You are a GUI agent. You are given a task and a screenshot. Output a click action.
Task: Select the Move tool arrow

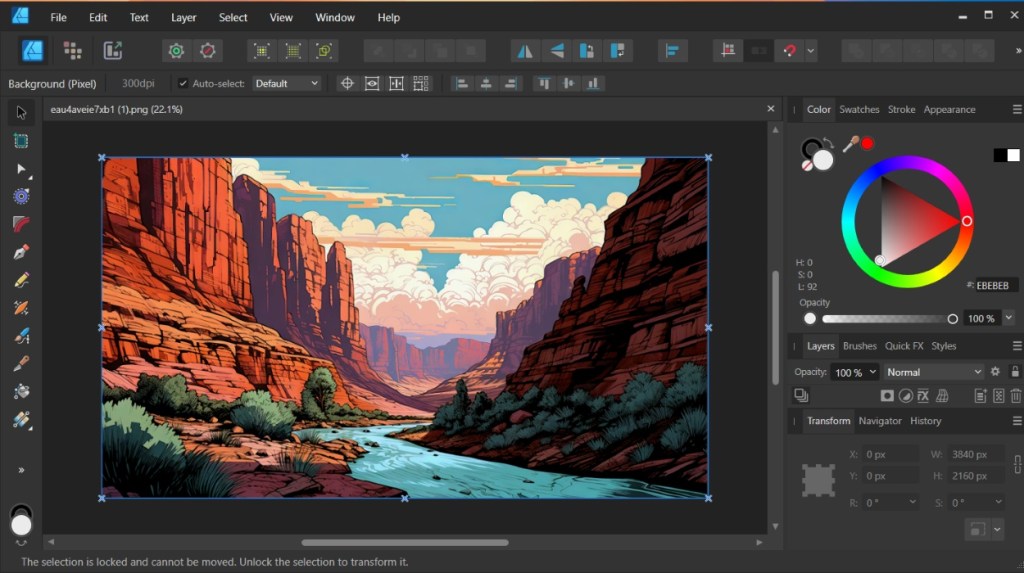[21, 112]
